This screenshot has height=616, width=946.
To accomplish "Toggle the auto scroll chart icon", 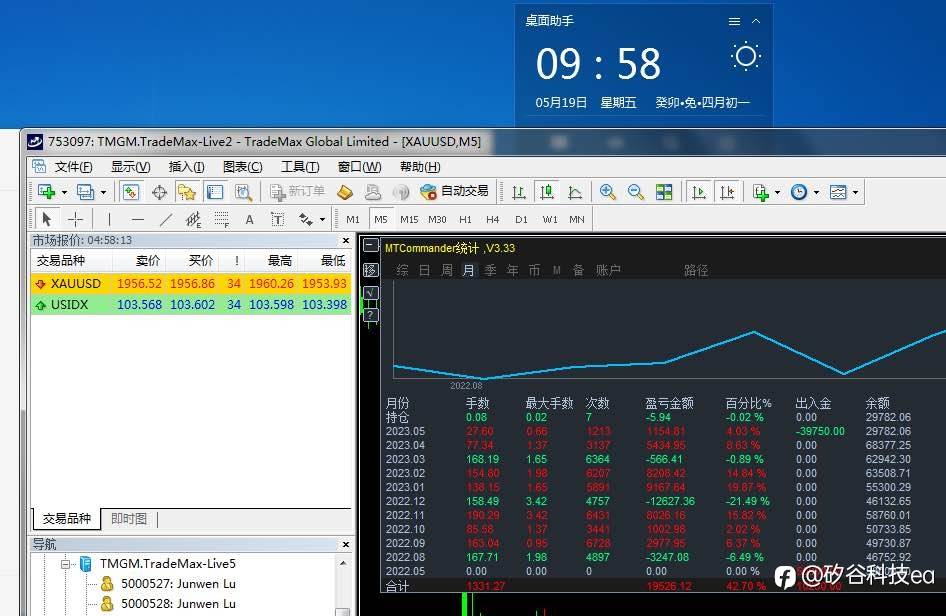I will click(x=699, y=192).
